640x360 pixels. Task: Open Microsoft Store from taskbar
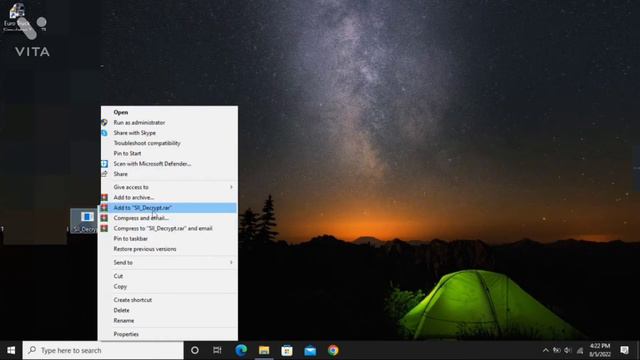pyautogui.click(x=287, y=350)
